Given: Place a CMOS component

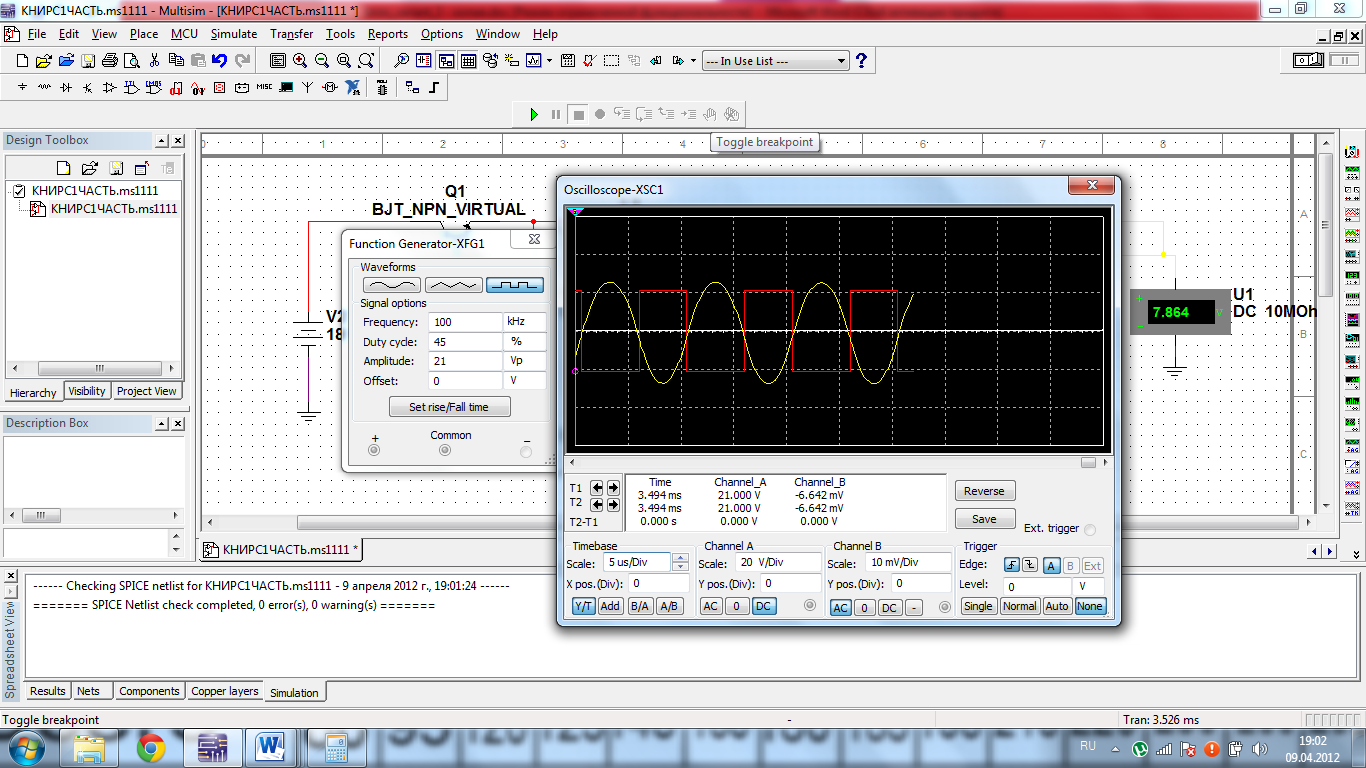Looking at the screenshot, I should [154, 88].
